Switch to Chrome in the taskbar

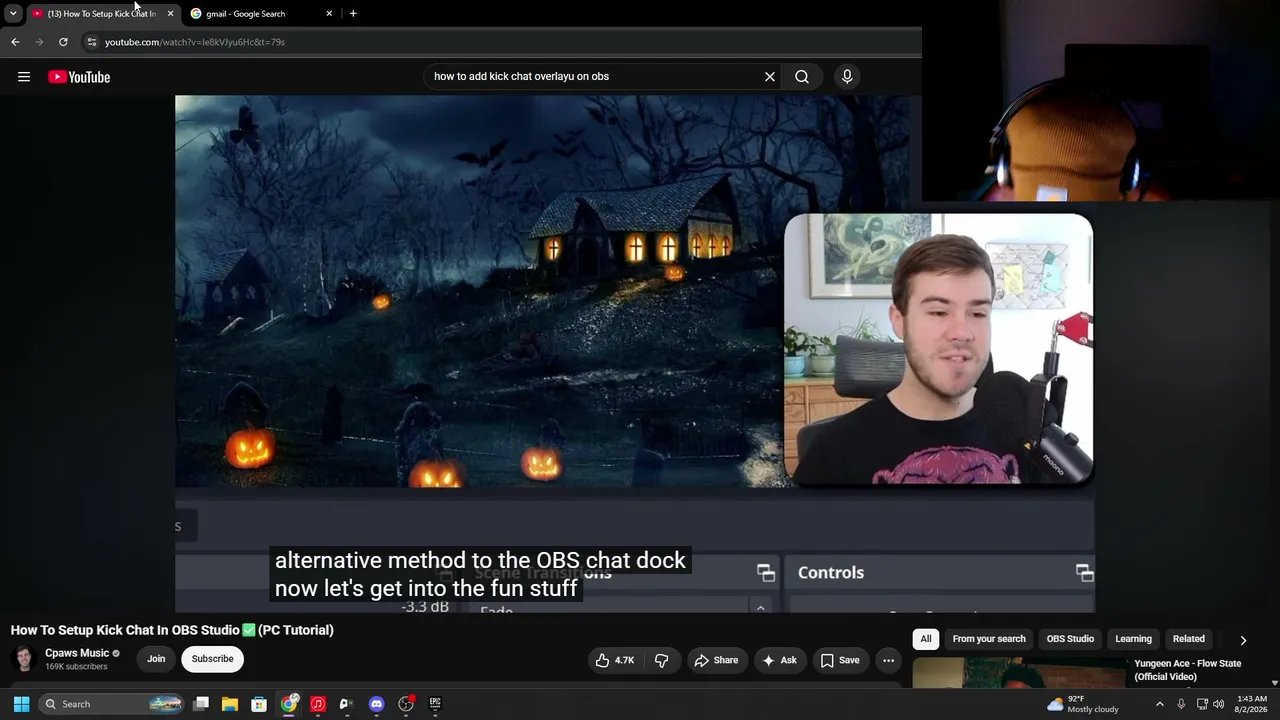coord(289,704)
